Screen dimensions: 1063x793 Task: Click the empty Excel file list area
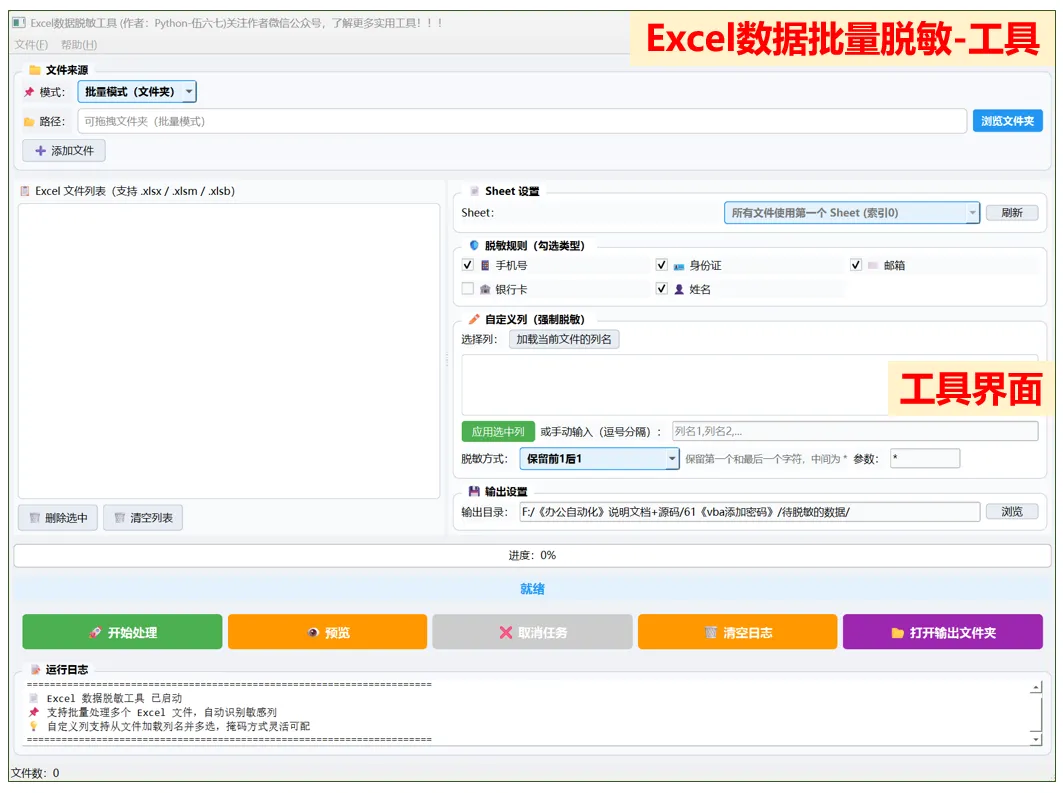click(x=229, y=351)
